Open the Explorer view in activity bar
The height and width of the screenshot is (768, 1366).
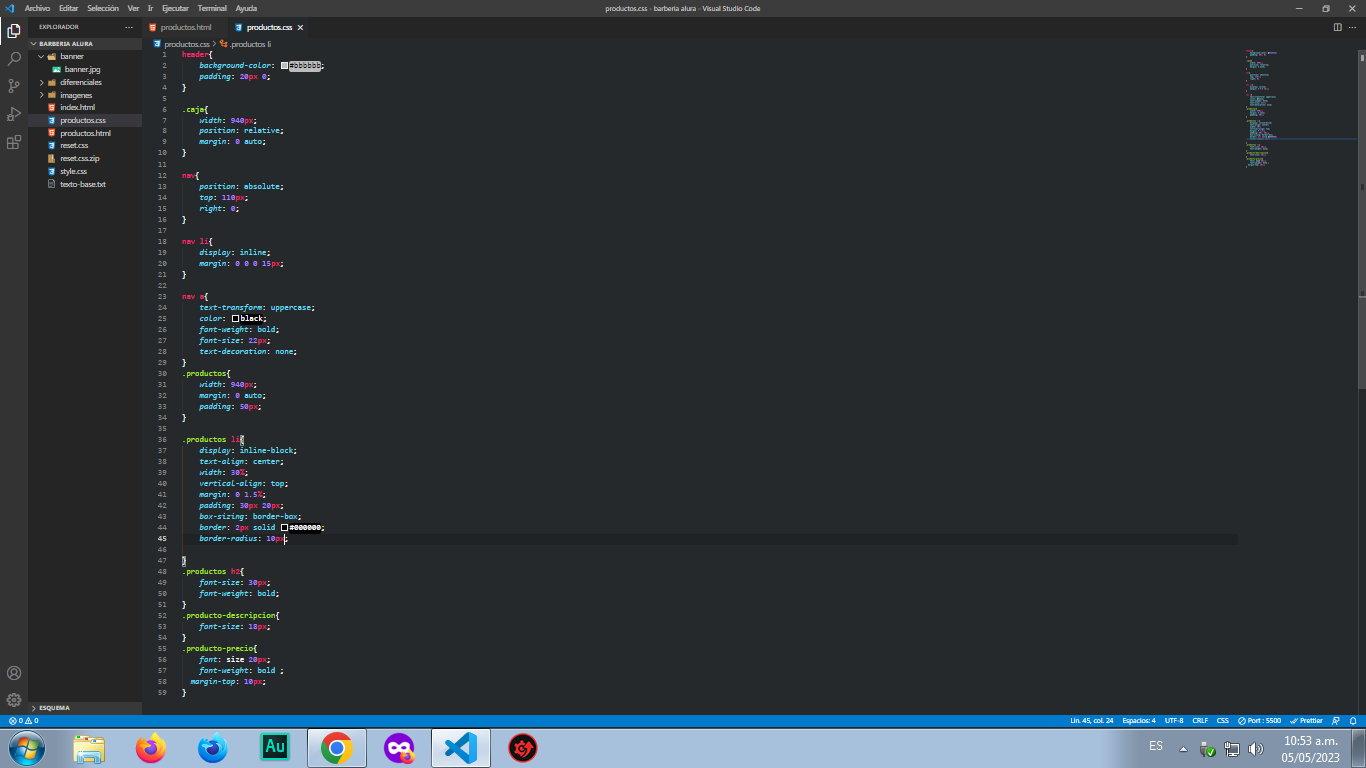coord(14,31)
